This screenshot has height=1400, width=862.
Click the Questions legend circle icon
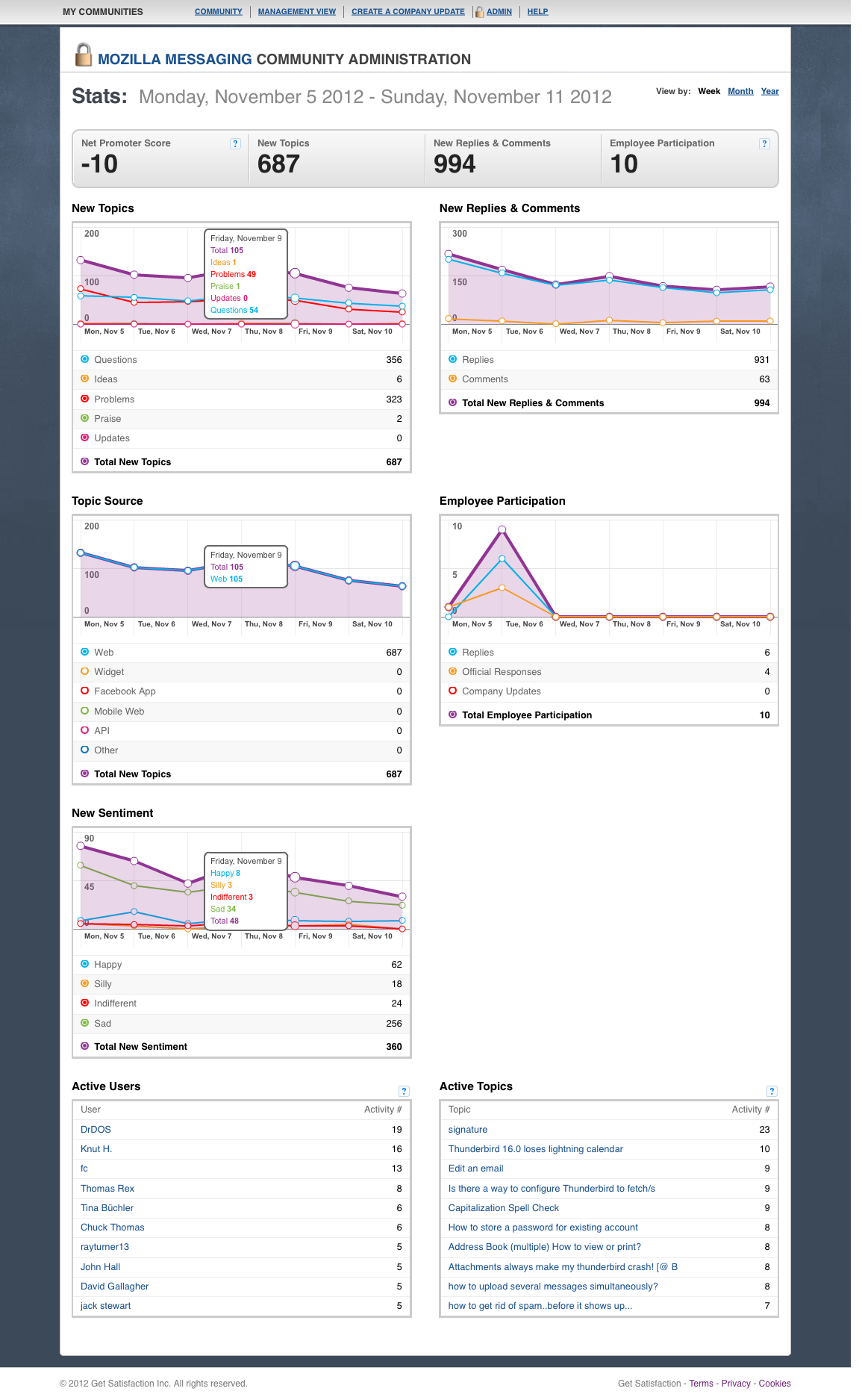point(84,359)
